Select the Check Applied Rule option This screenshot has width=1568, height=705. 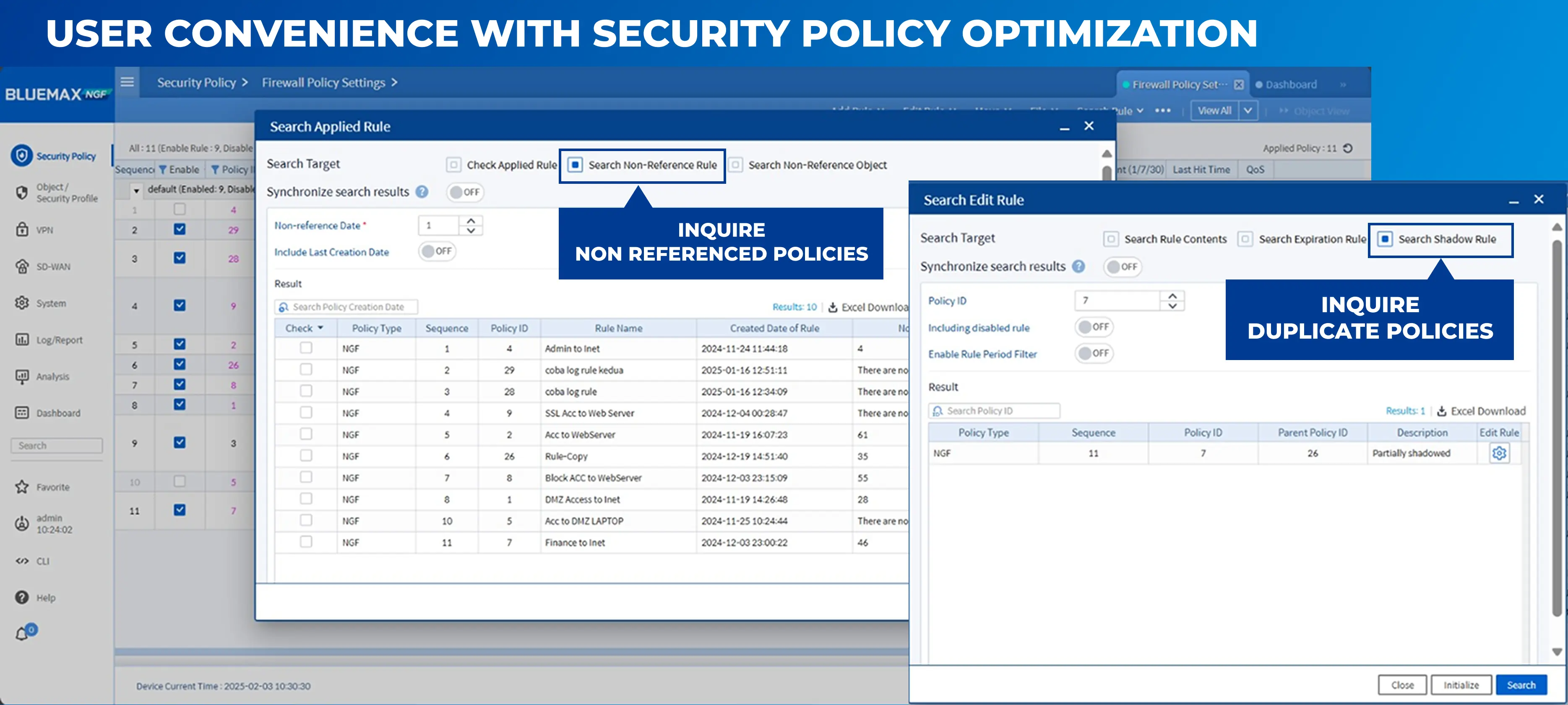click(502, 165)
